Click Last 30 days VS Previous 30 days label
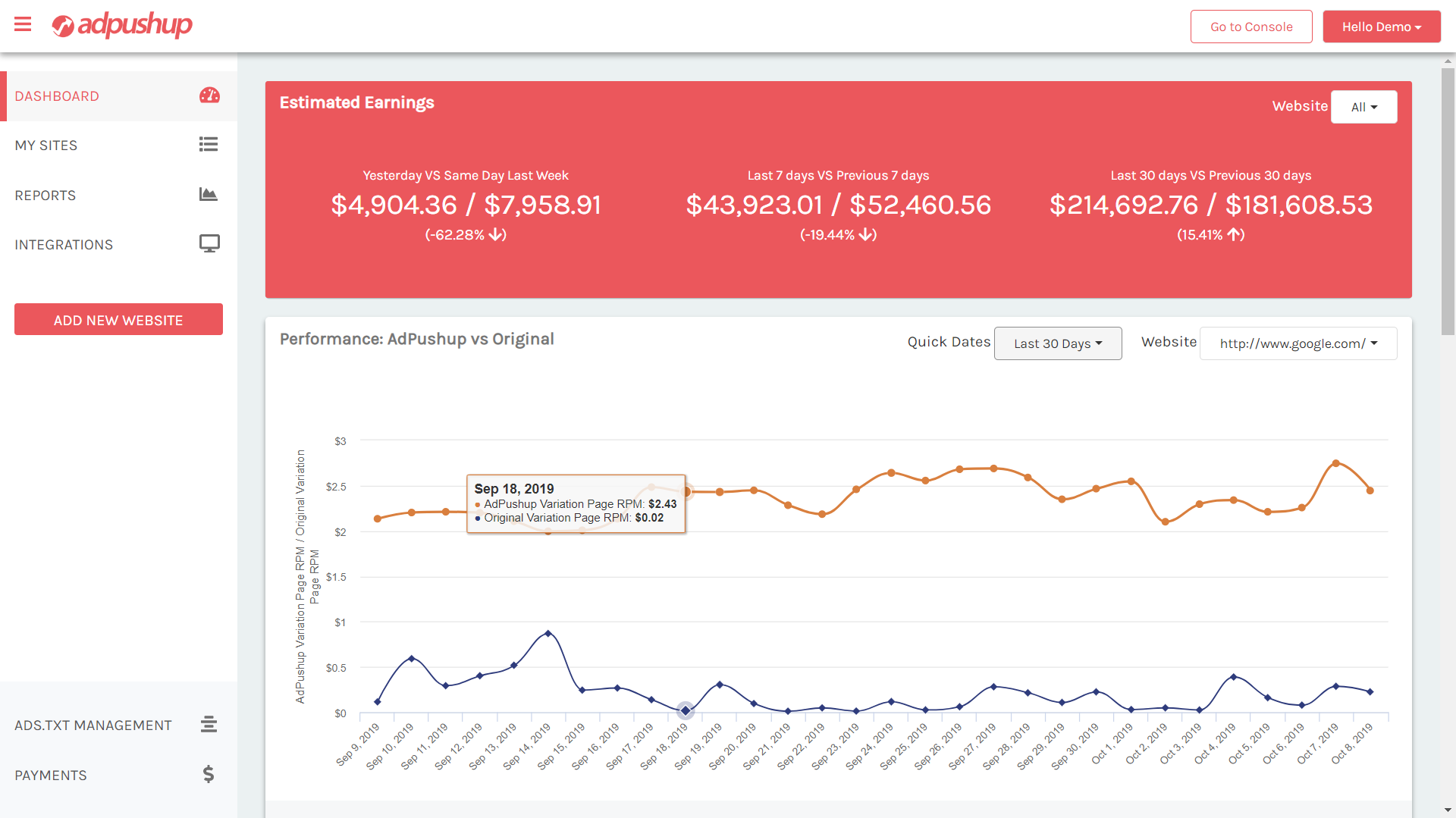This screenshot has height=818, width=1456. tap(1211, 175)
